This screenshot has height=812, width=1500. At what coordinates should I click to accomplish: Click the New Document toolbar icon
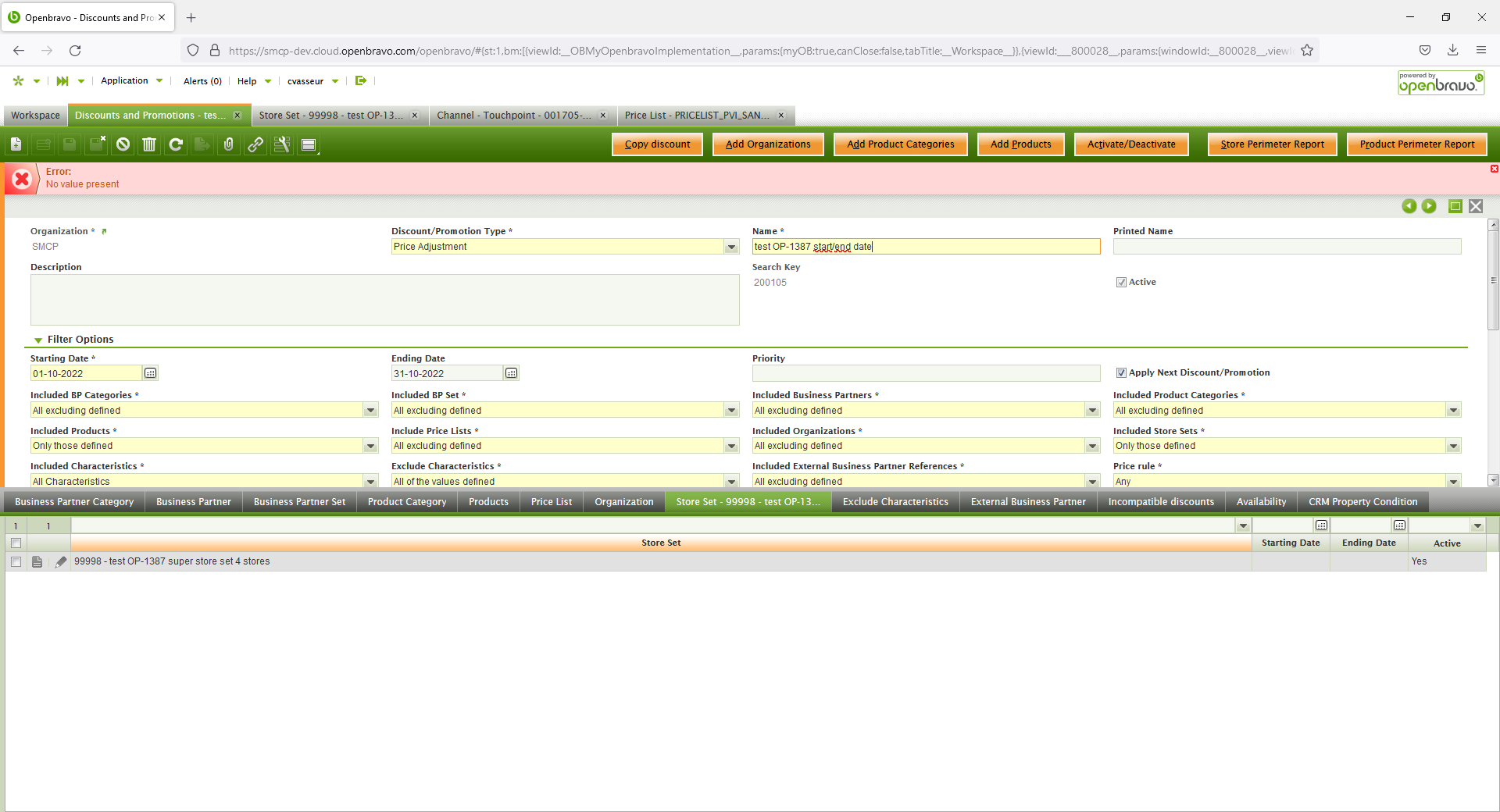point(16,144)
